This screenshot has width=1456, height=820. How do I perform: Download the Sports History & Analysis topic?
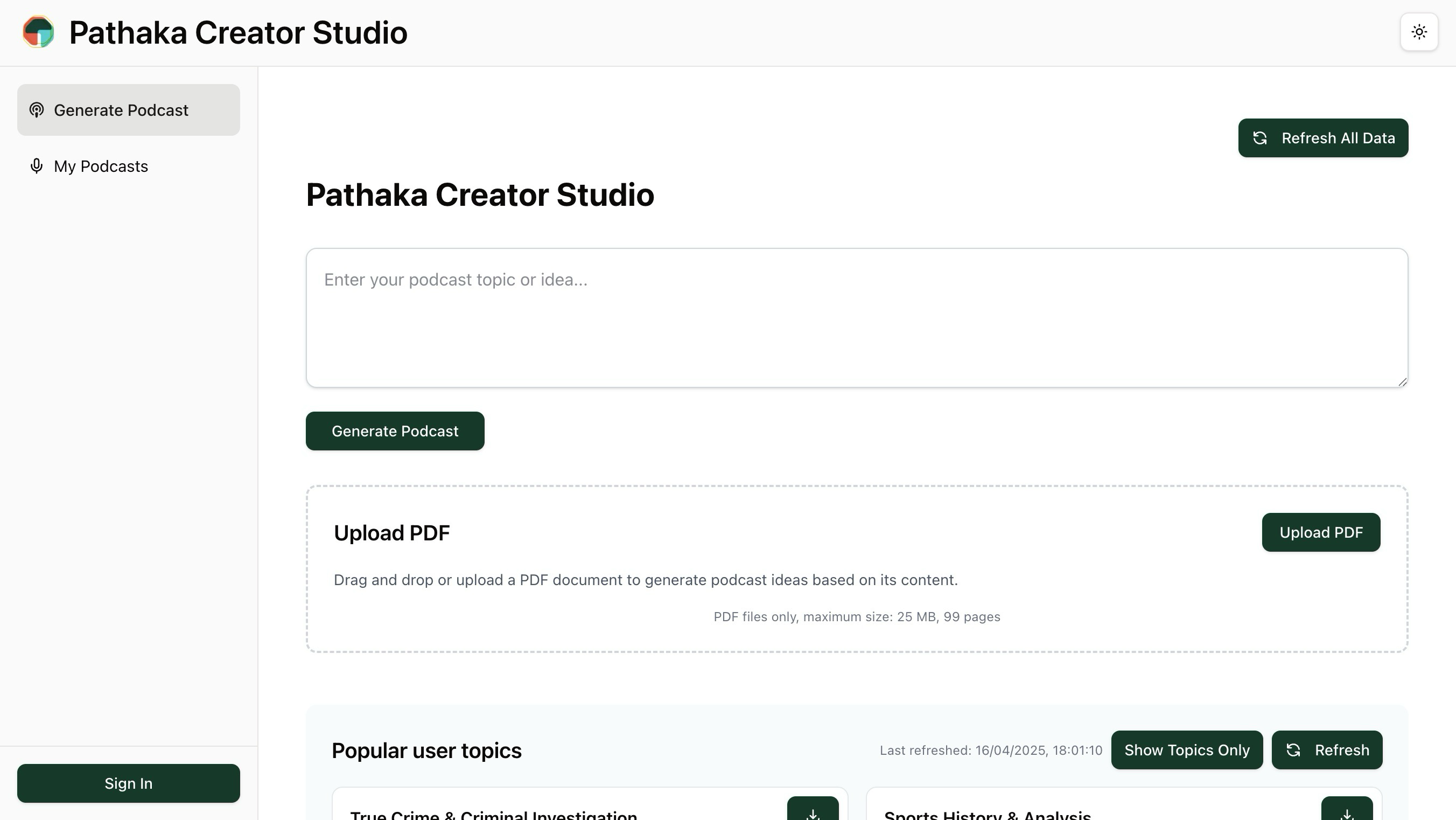click(1347, 810)
